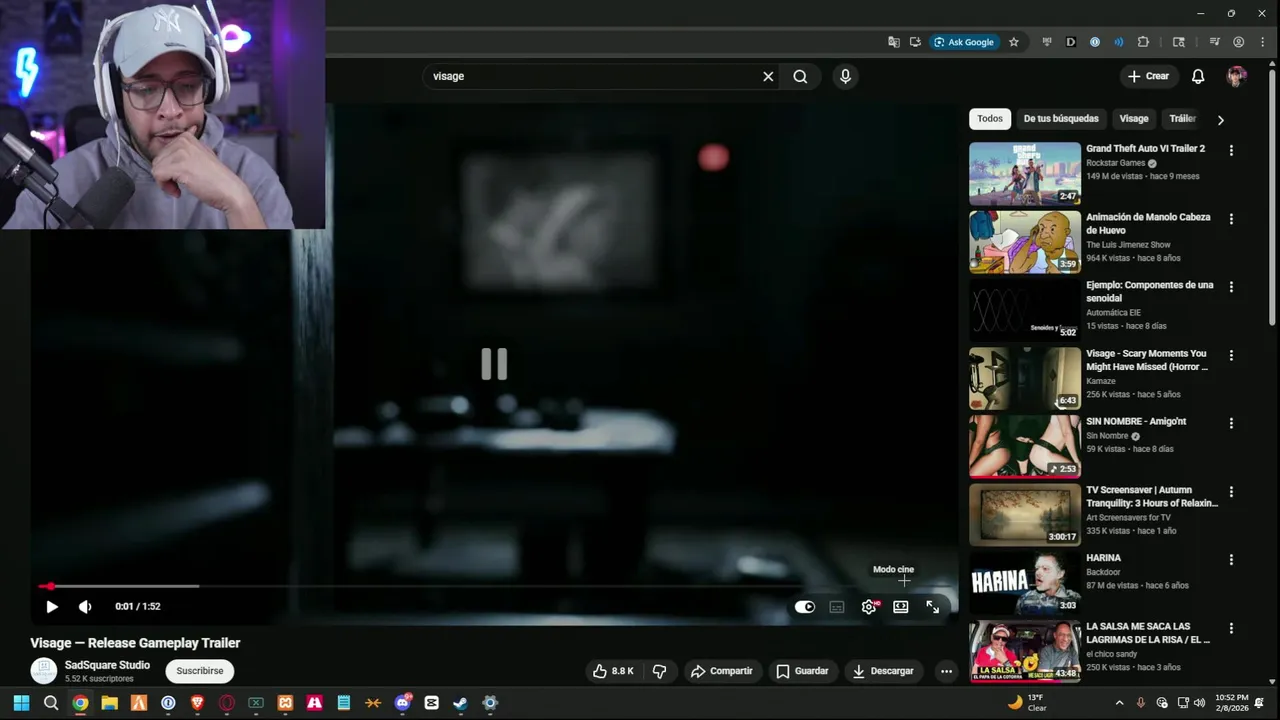Open the Windows Start menu
The height and width of the screenshot is (720, 1280).
(x=21, y=703)
